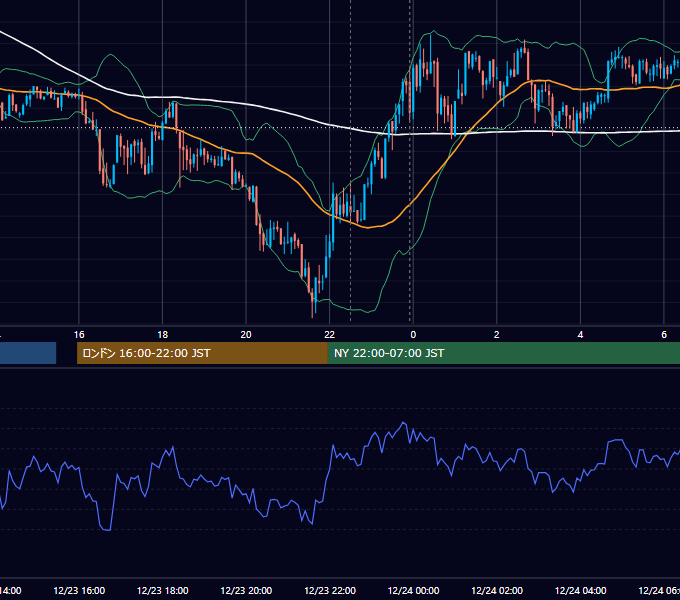This screenshot has height=600, width=680.
Task: Click the blue session band left of London
Action: [28, 353]
